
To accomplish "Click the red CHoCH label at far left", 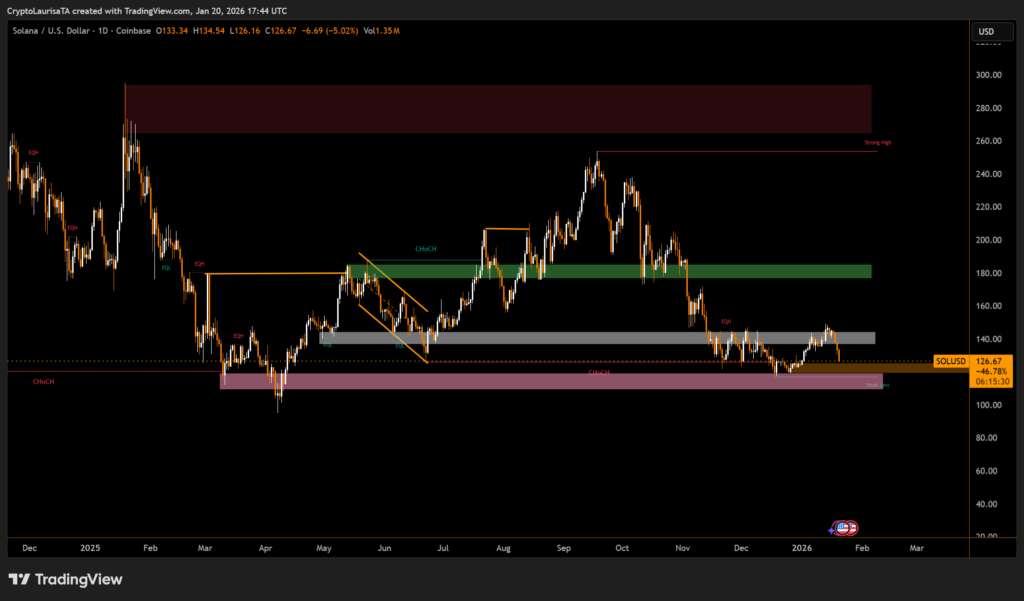I will coord(43,381).
